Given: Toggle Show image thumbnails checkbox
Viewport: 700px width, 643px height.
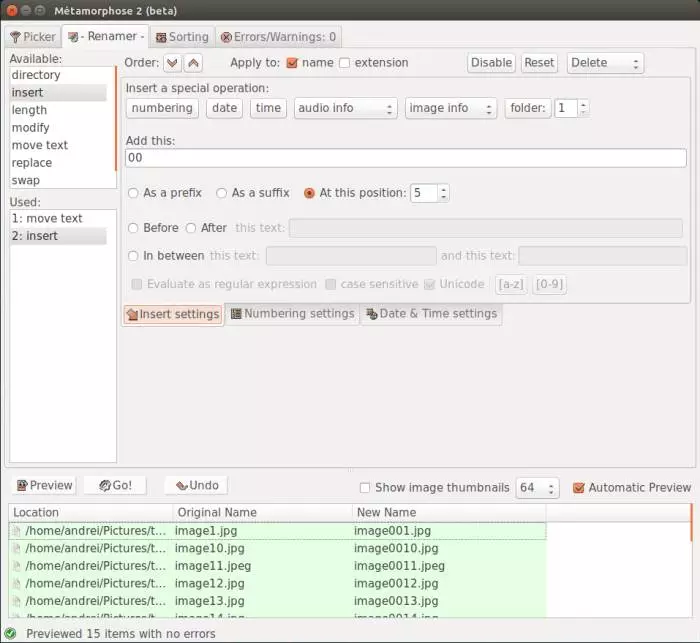Looking at the screenshot, I should tap(365, 488).
